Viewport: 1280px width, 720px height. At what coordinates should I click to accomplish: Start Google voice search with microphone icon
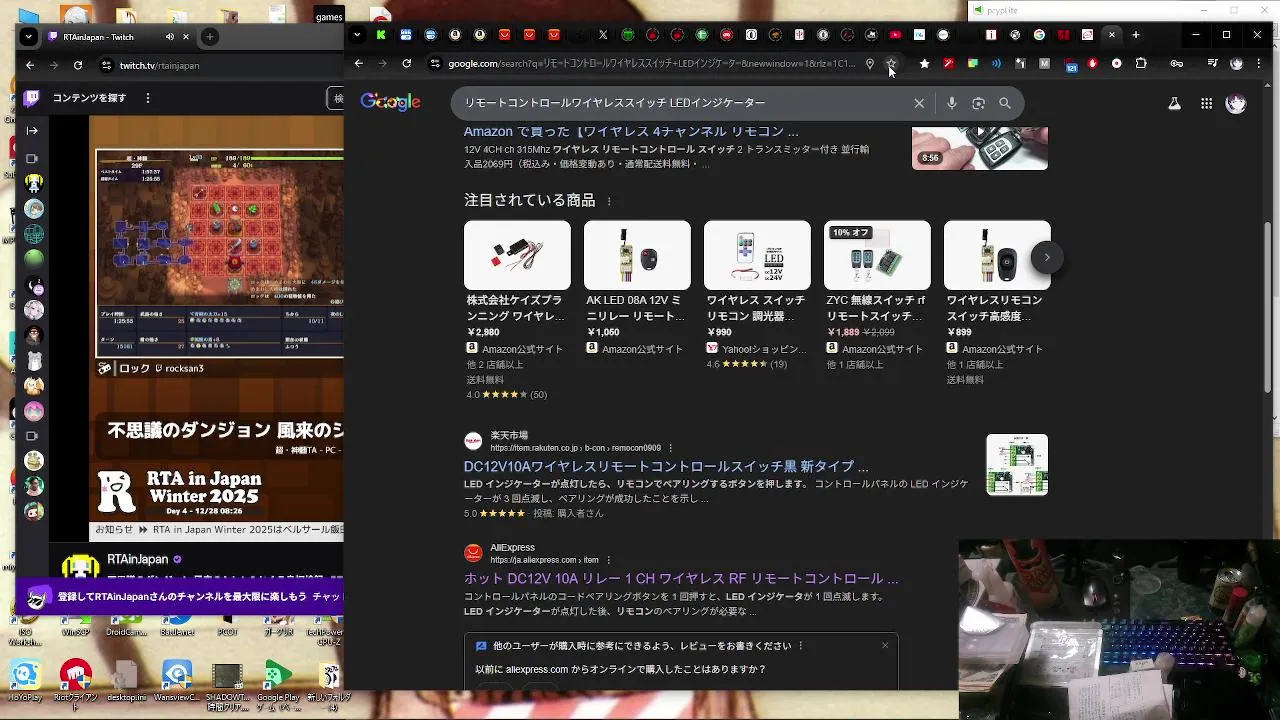(952, 103)
